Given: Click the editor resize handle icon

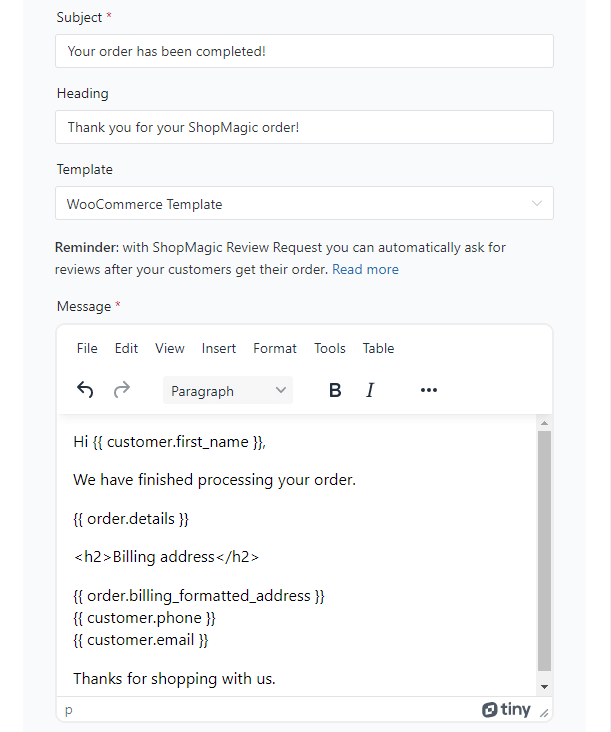Looking at the screenshot, I should [544, 712].
